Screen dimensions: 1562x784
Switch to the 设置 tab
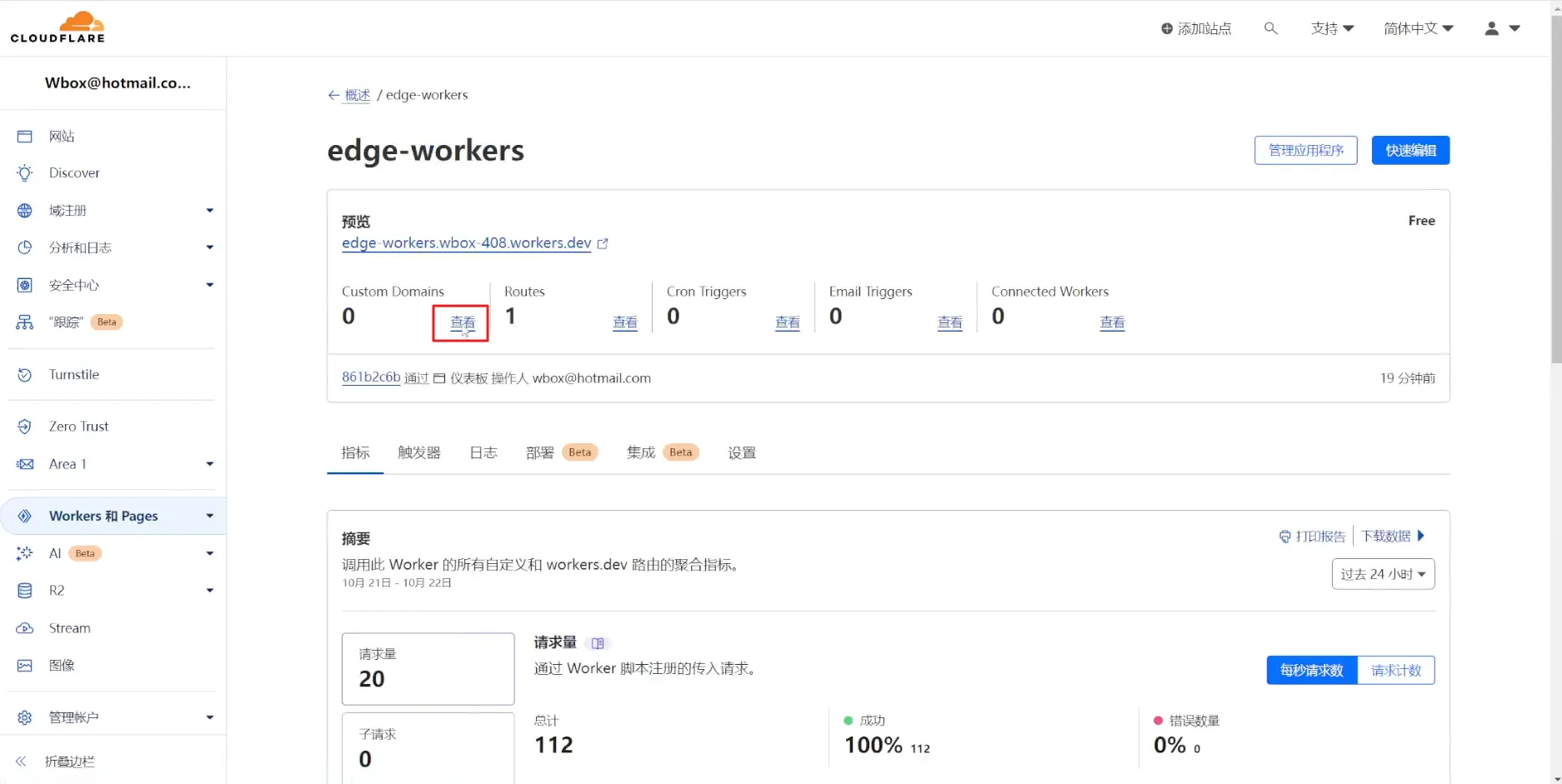[742, 452]
